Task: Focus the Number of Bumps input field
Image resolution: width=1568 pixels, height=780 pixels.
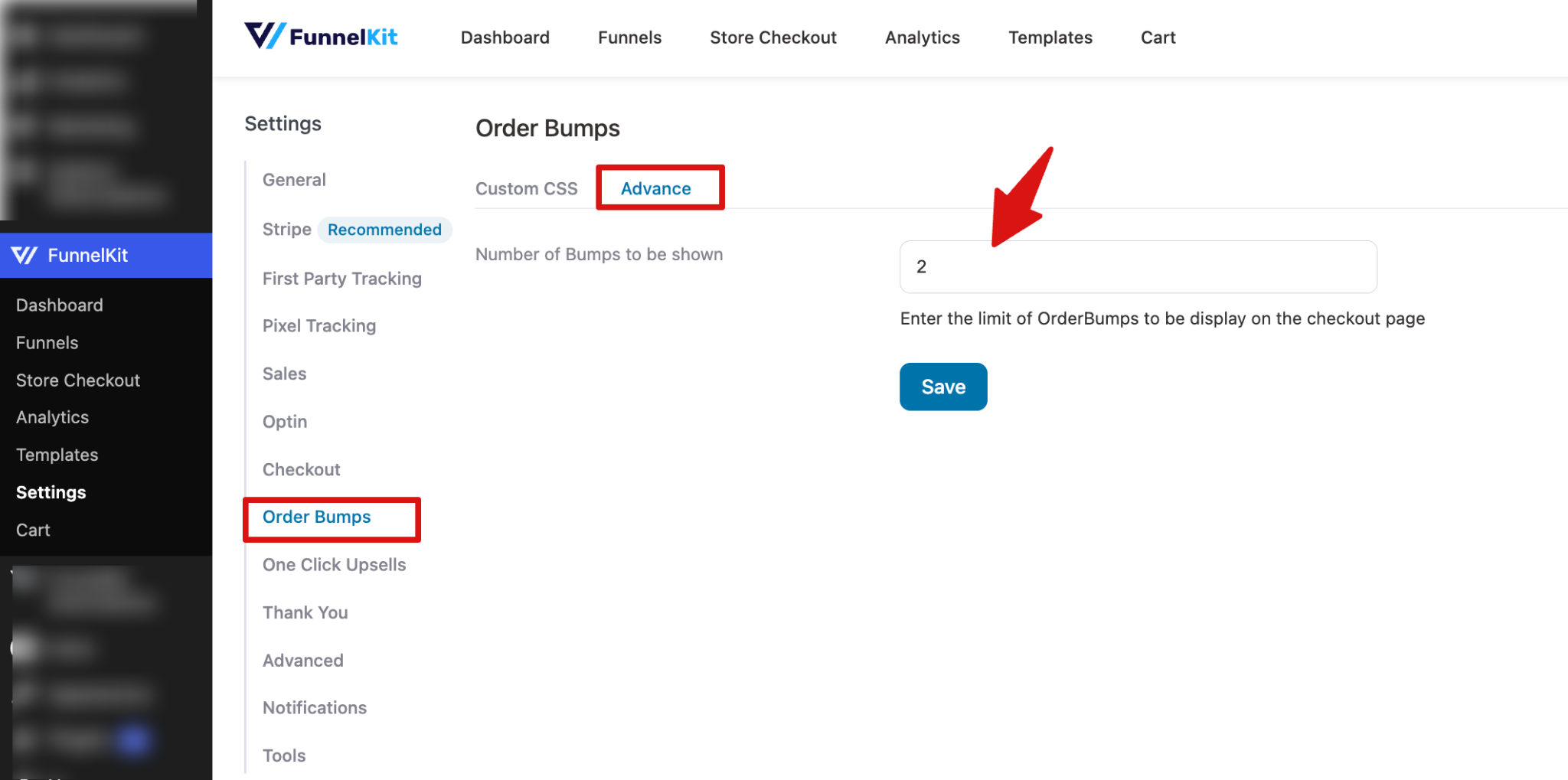Action: [1138, 266]
